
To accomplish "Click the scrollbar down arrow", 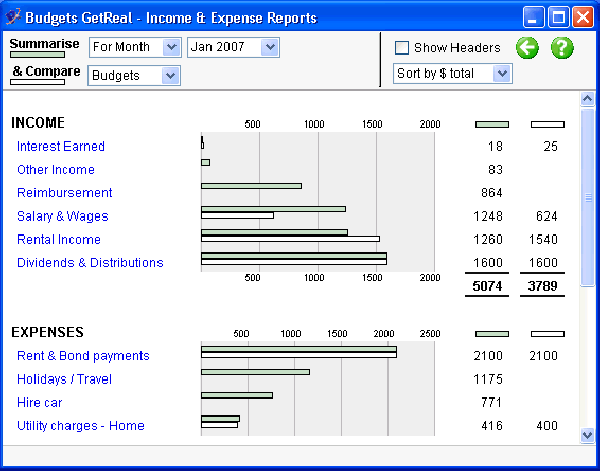I will coord(588,435).
